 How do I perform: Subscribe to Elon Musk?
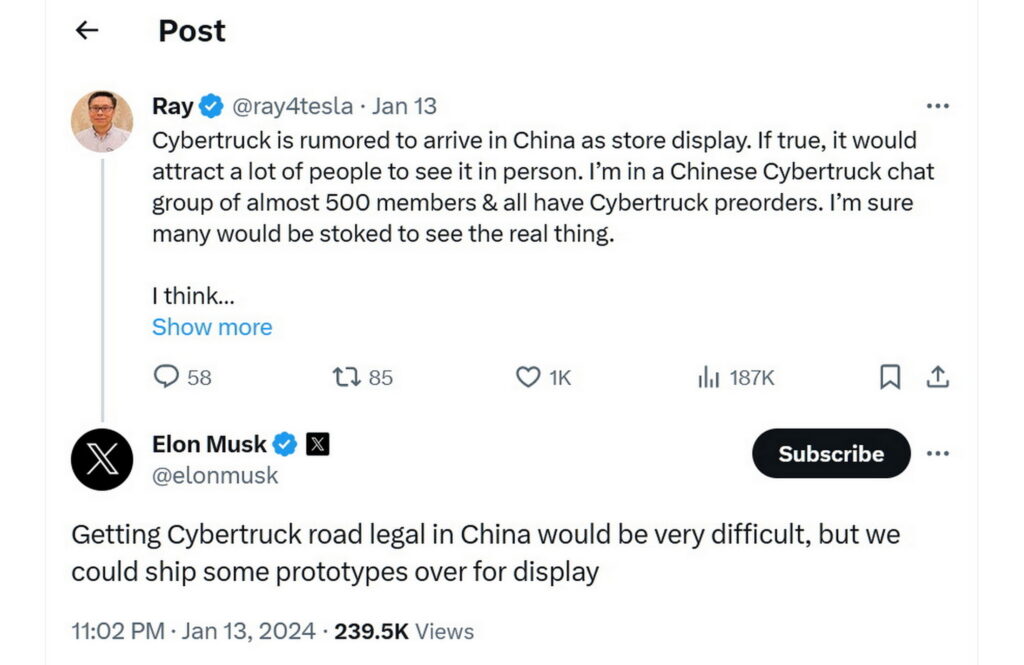(x=830, y=453)
